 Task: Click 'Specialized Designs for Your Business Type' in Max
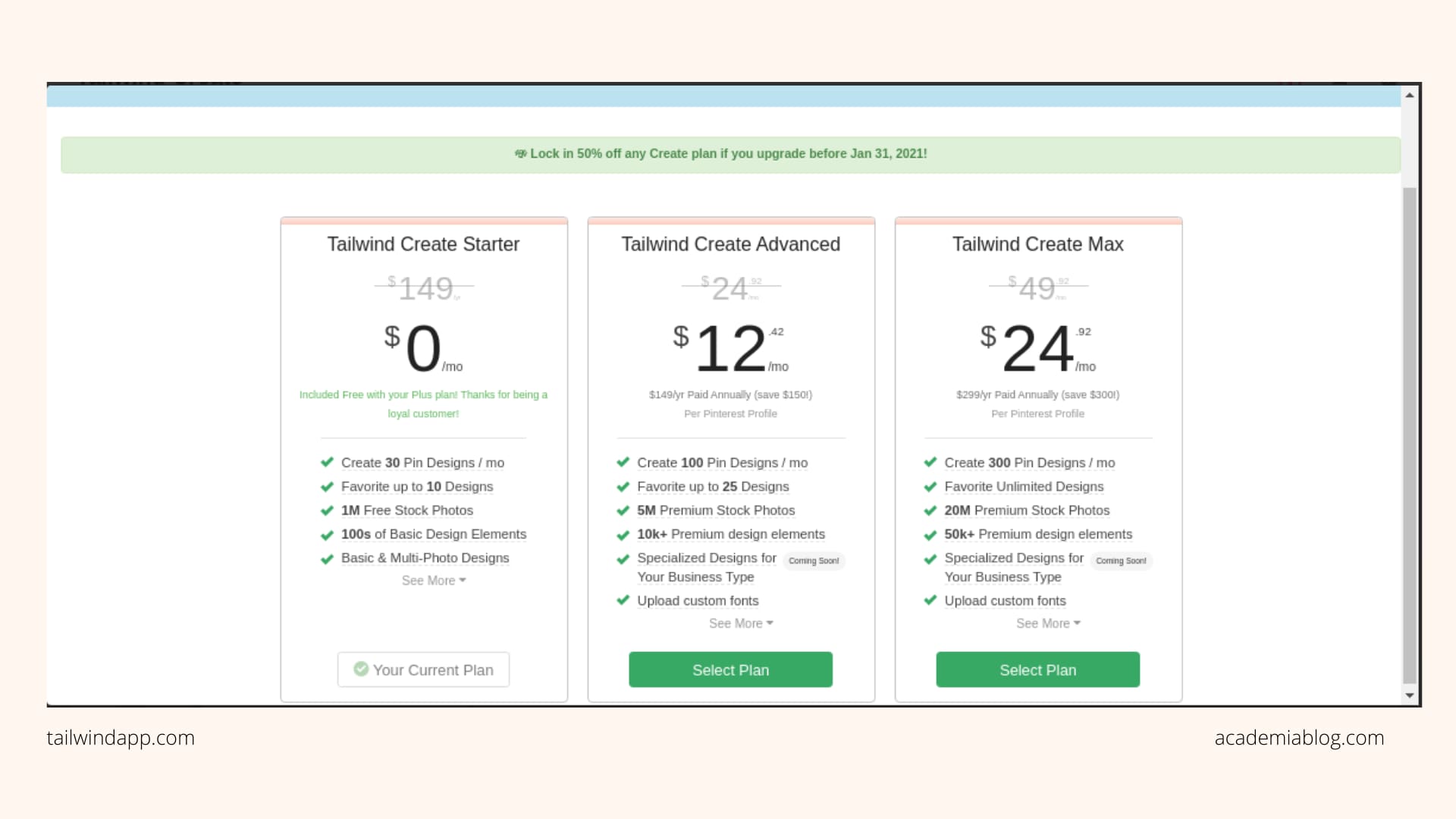[x=1014, y=567]
